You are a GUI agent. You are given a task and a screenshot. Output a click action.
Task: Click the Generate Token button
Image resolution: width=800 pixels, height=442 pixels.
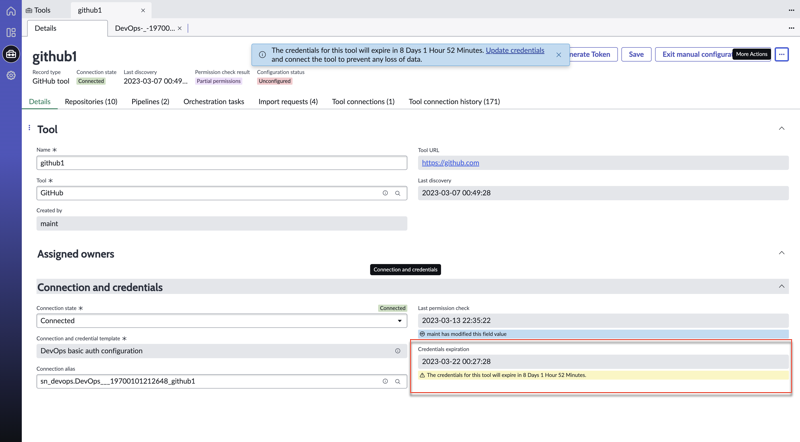(593, 54)
